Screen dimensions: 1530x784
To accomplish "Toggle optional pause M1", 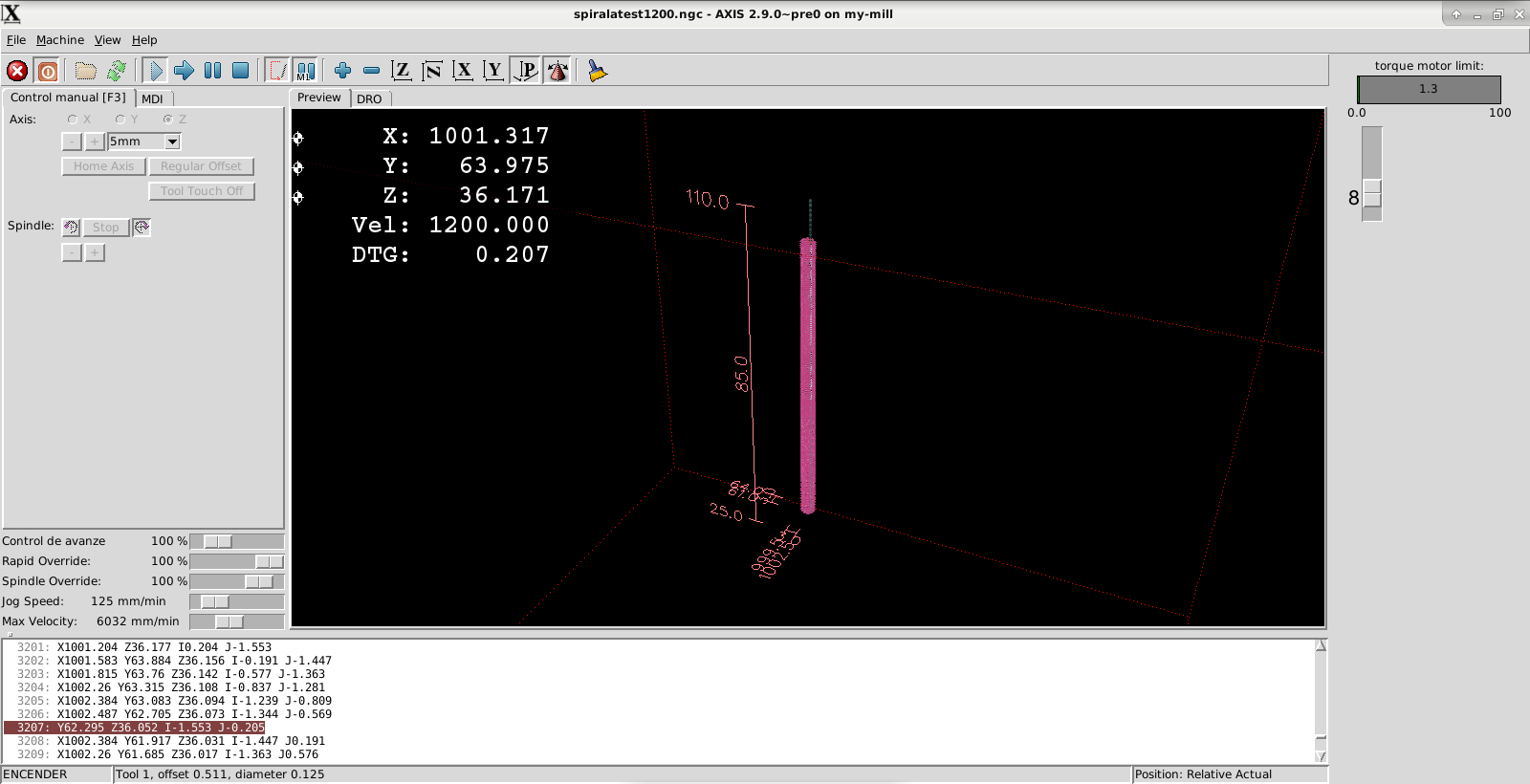I will pos(305,71).
